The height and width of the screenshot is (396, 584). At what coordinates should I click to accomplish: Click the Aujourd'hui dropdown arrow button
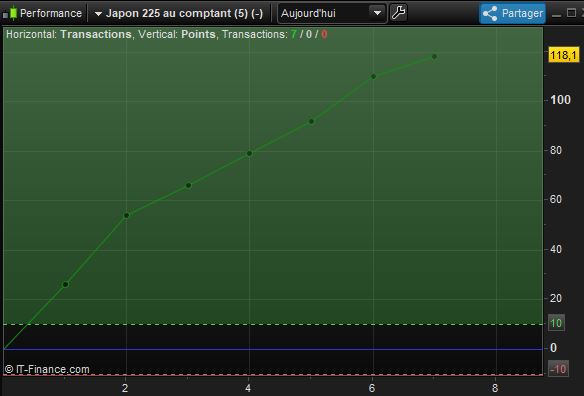tap(377, 13)
